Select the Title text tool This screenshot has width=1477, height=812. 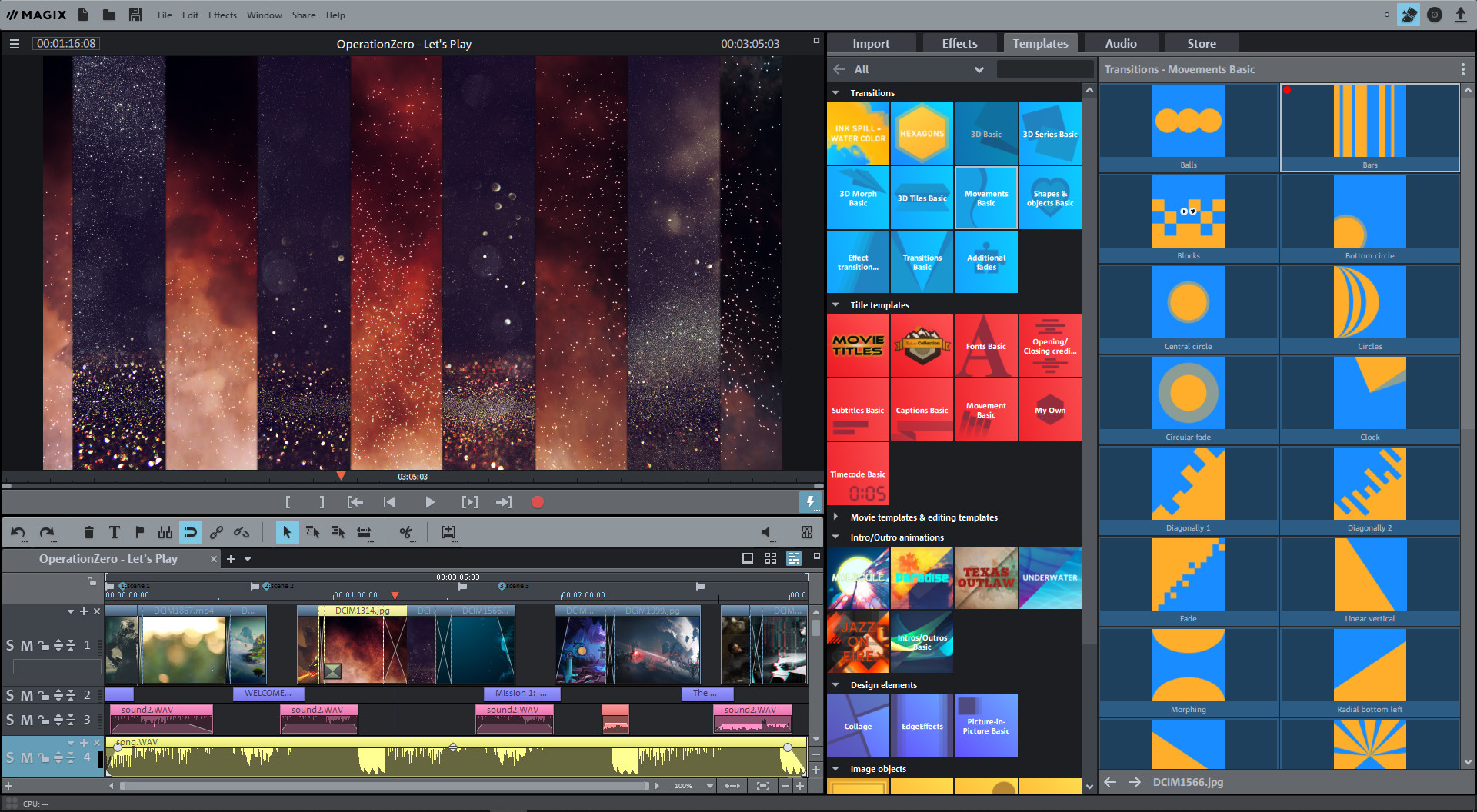coord(115,532)
